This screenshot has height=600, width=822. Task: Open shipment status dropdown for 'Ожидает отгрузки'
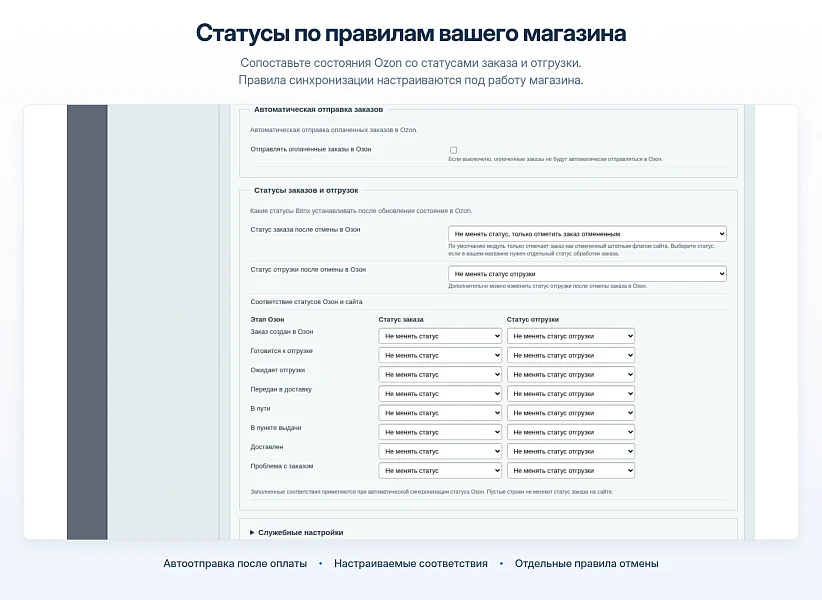571,375
